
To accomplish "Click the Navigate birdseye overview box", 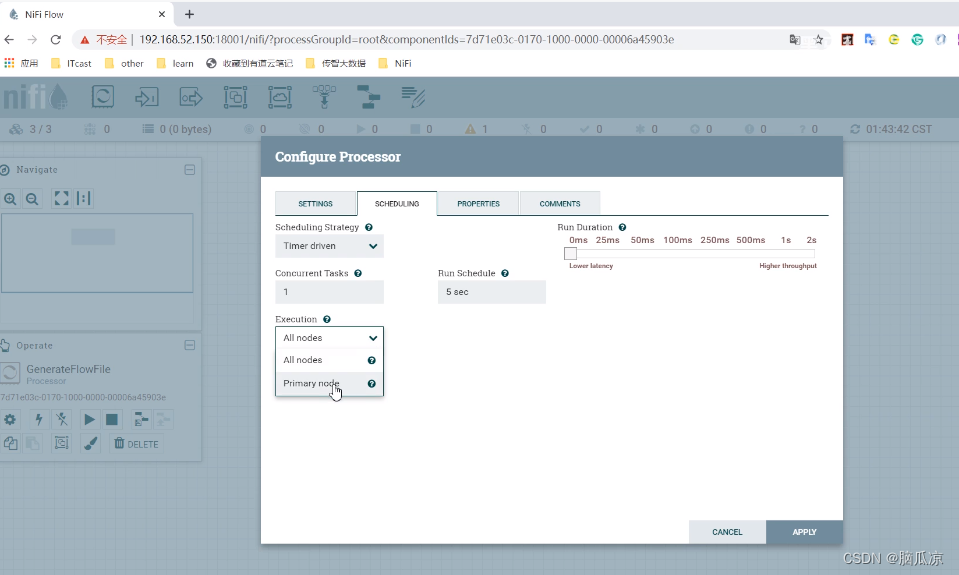I will (x=97, y=253).
